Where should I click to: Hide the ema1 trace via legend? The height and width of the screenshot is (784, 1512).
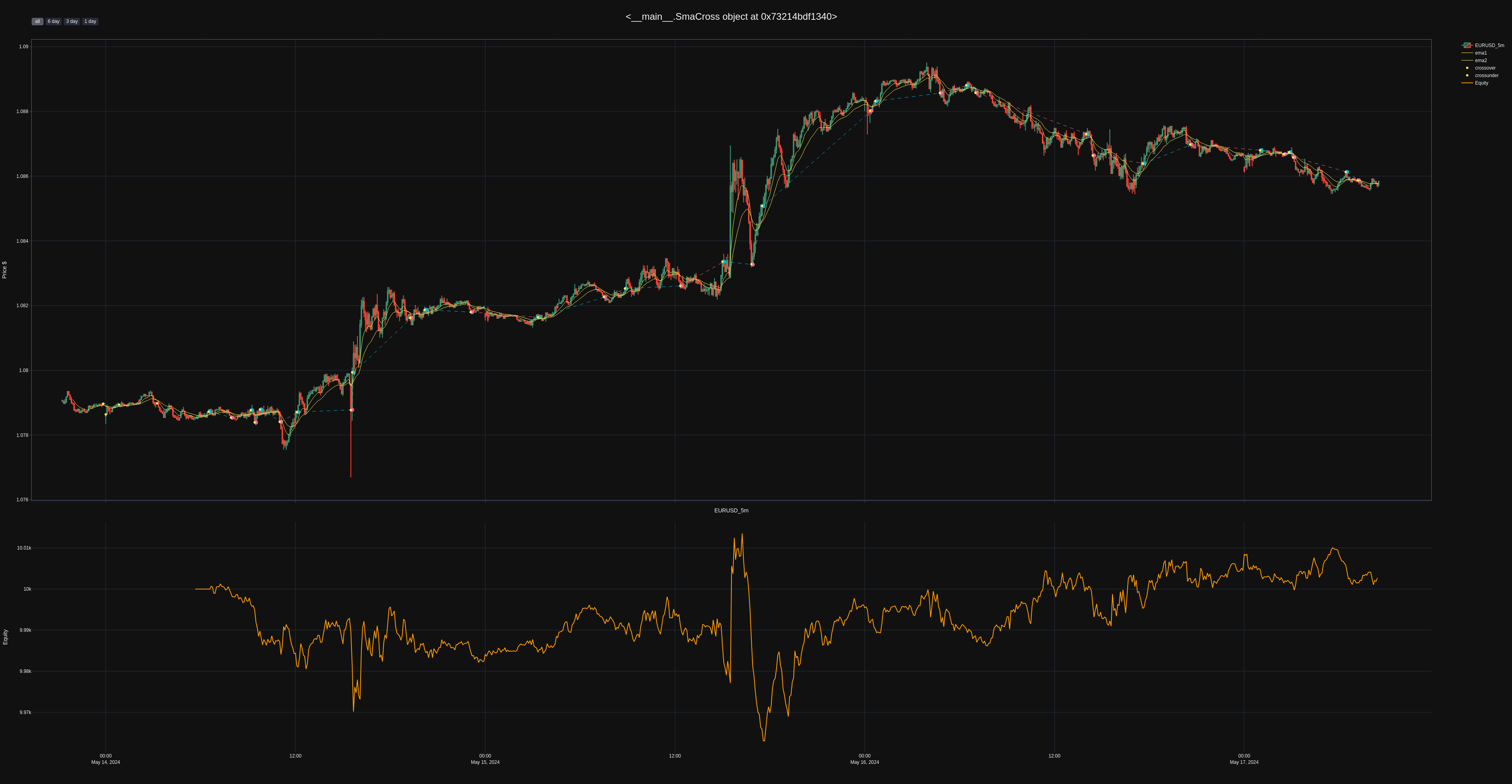click(1480, 53)
